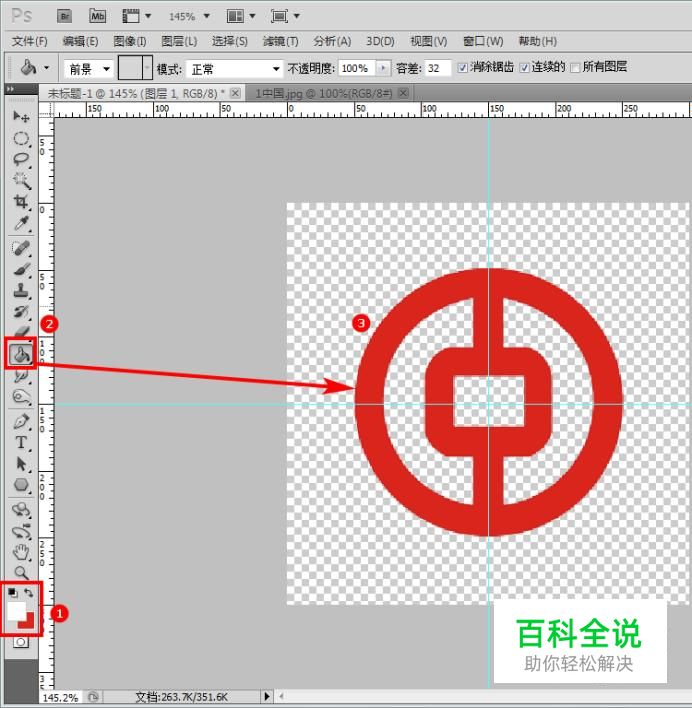Image resolution: width=692 pixels, height=708 pixels.
Task: Click the 容差 tolerance field showing 32
Action: (x=437, y=68)
